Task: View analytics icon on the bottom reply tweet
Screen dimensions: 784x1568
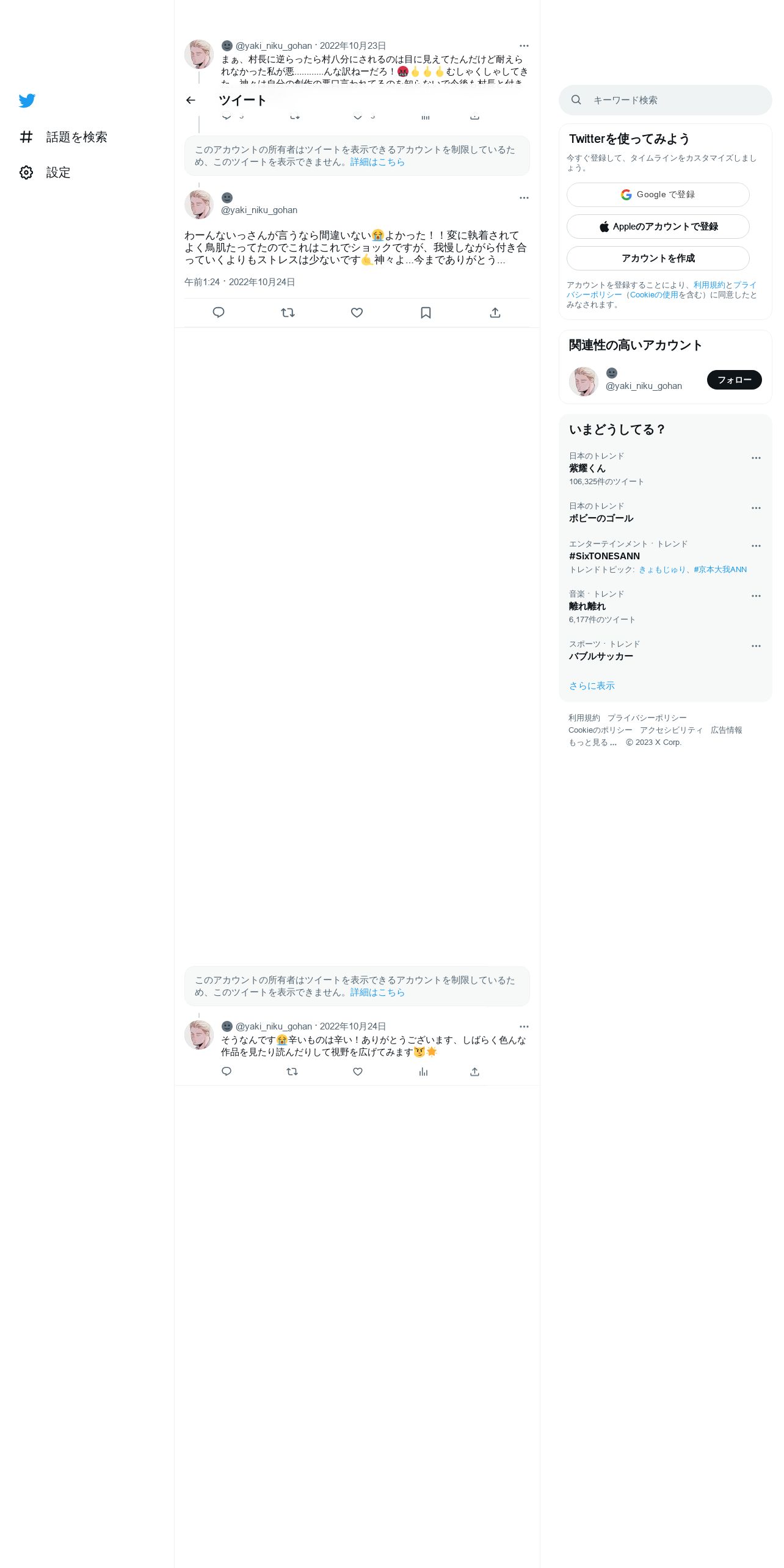Action: coord(423,1072)
